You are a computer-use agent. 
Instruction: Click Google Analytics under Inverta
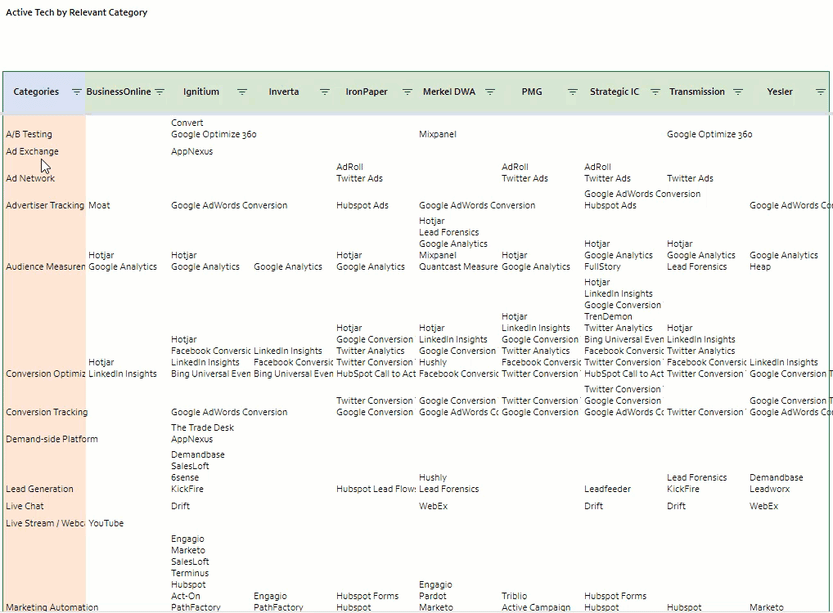click(x=287, y=267)
